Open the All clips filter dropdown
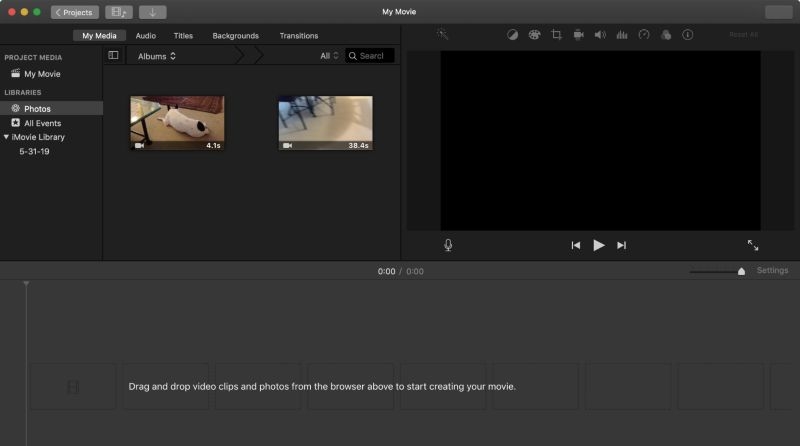Viewport: 800px width, 446px height. 329,56
